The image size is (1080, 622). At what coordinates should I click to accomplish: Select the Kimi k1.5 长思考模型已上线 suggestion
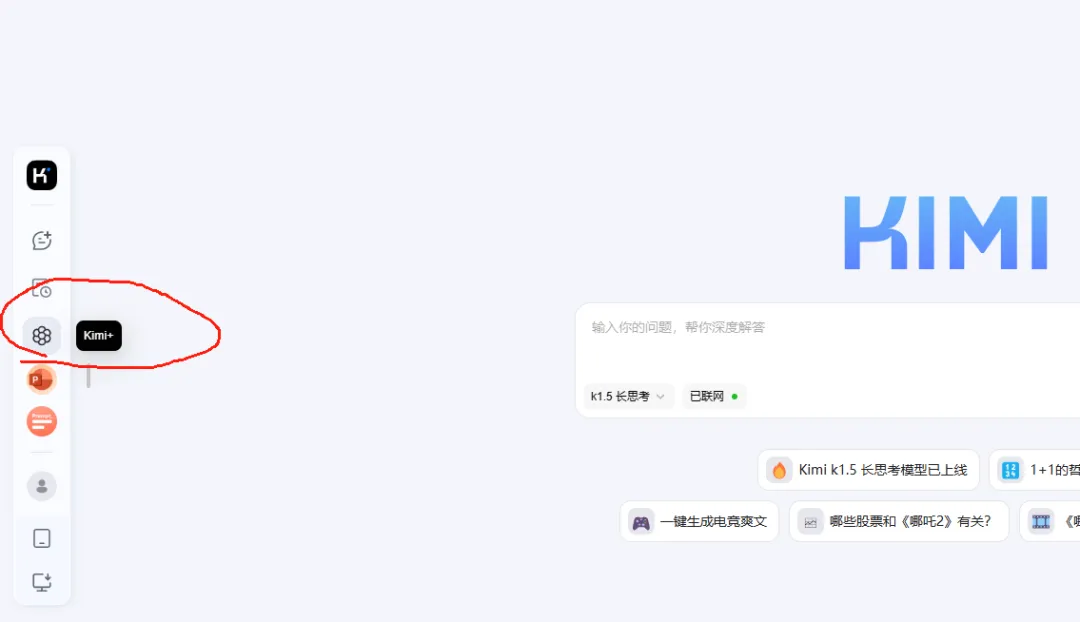(x=869, y=470)
